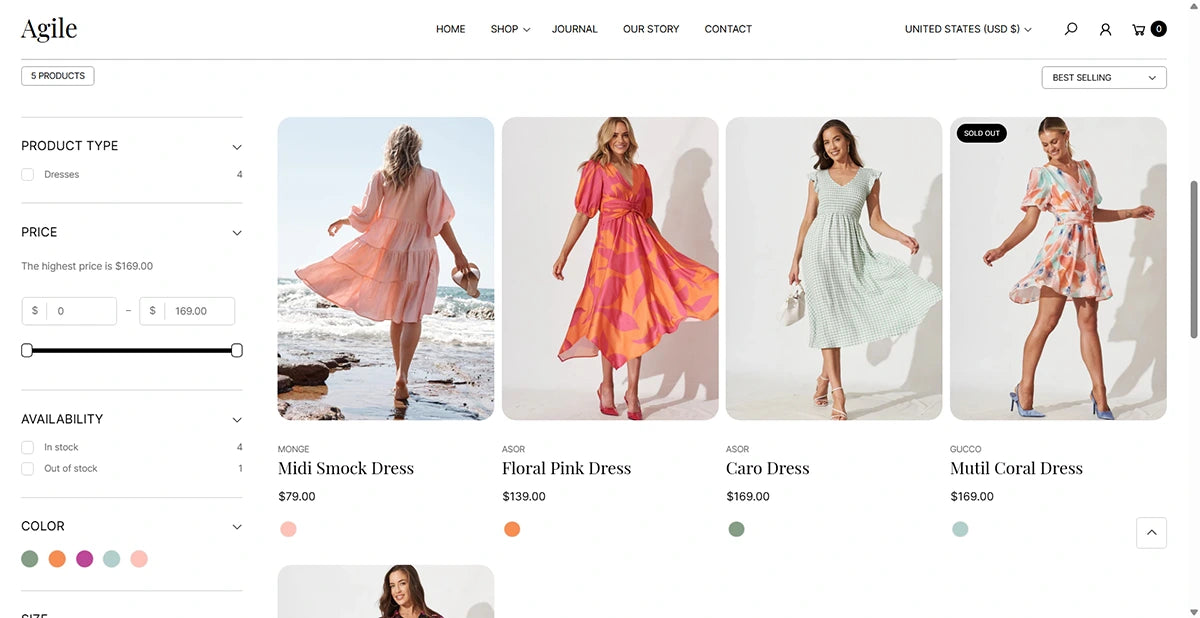The height and width of the screenshot is (618, 1200).
Task: Select the light pink color filter swatch
Action: click(139, 559)
